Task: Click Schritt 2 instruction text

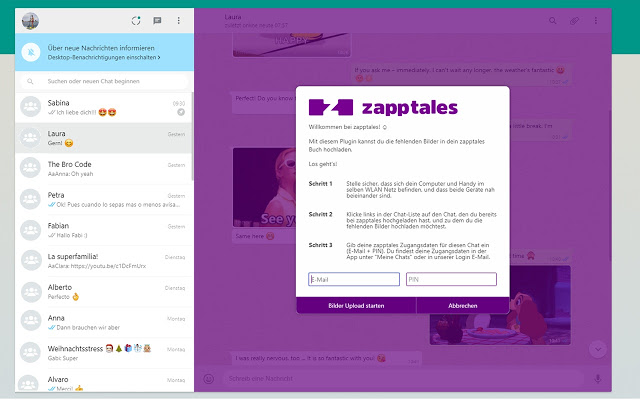Action: click(x=421, y=220)
